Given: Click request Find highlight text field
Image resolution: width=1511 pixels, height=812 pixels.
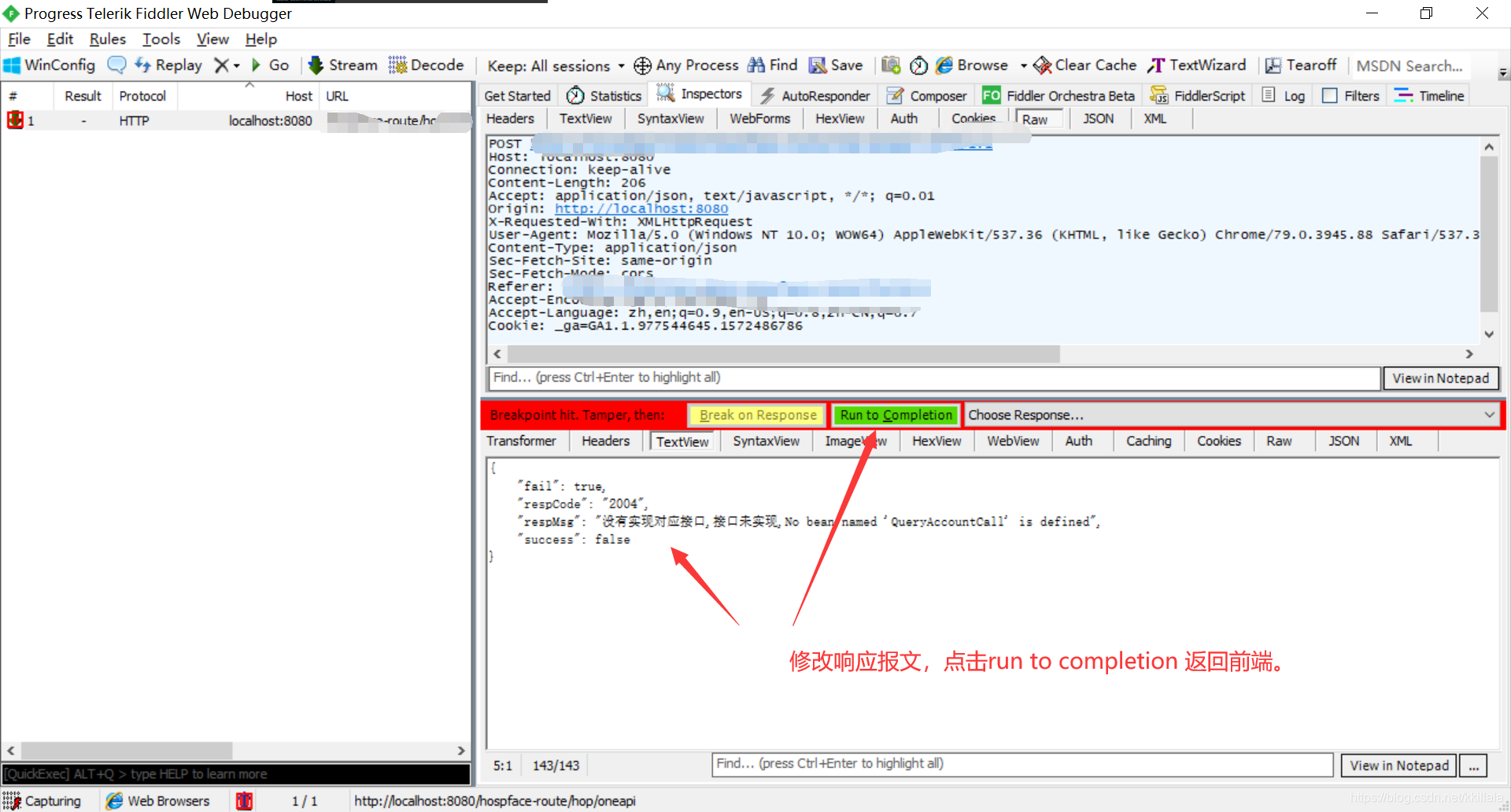Looking at the screenshot, I should pyautogui.click(x=934, y=378).
